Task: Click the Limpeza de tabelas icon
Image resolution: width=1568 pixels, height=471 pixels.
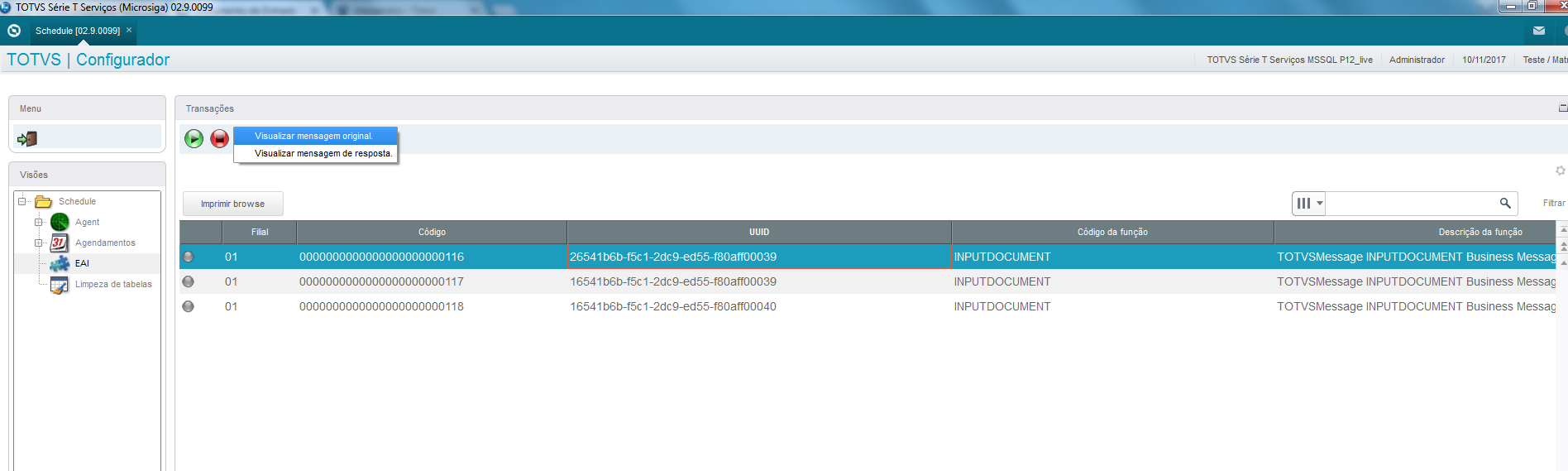Action: 60,285
